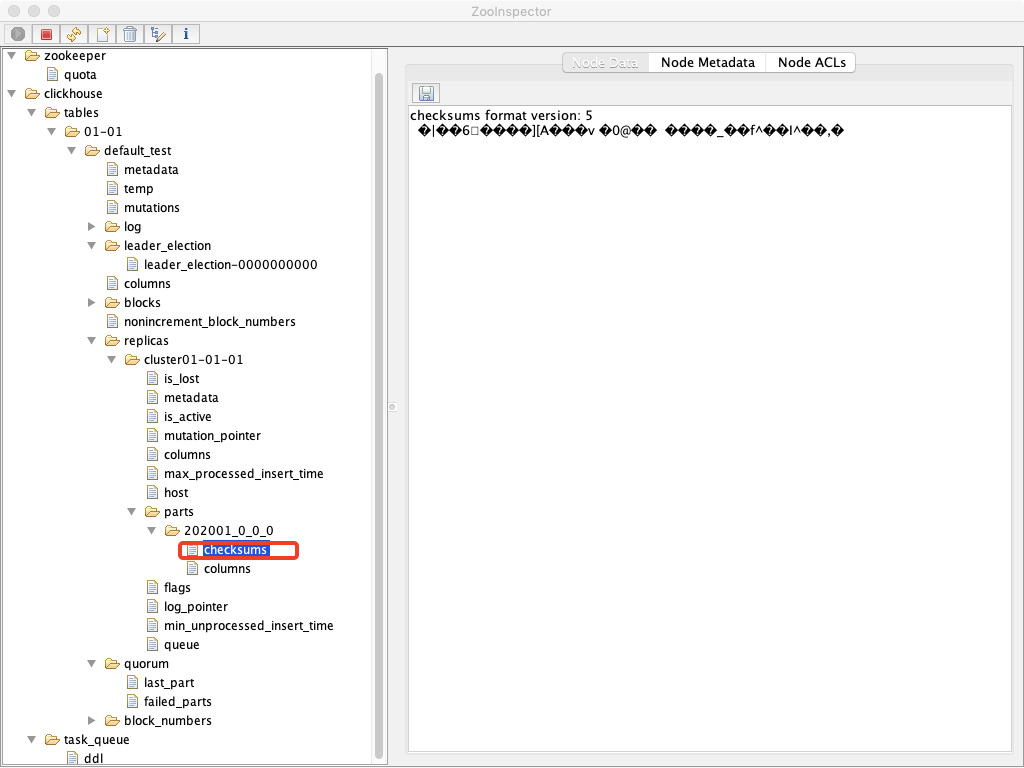Click the file icon beside failed_parts

click(133, 701)
